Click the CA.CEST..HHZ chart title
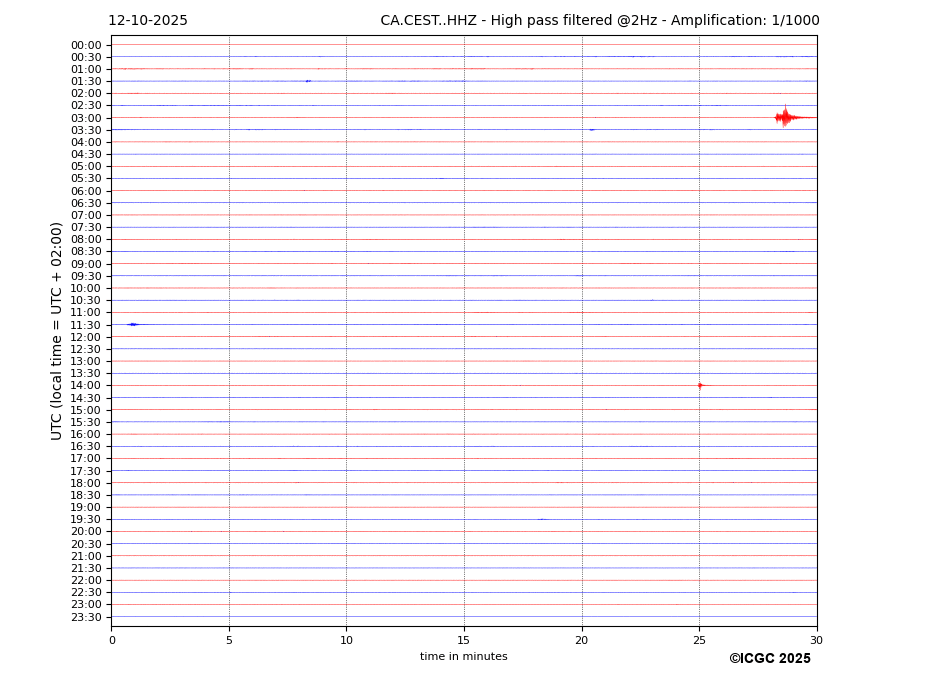927x696 pixels. pyautogui.click(x=599, y=21)
